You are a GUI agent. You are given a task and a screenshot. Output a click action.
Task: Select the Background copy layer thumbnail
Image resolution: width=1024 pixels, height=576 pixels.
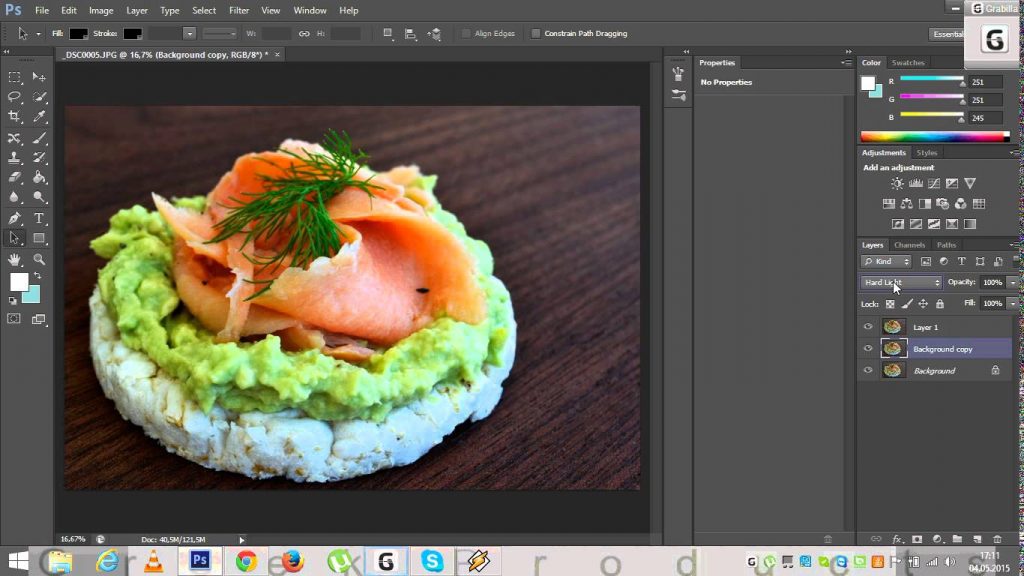click(894, 348)
